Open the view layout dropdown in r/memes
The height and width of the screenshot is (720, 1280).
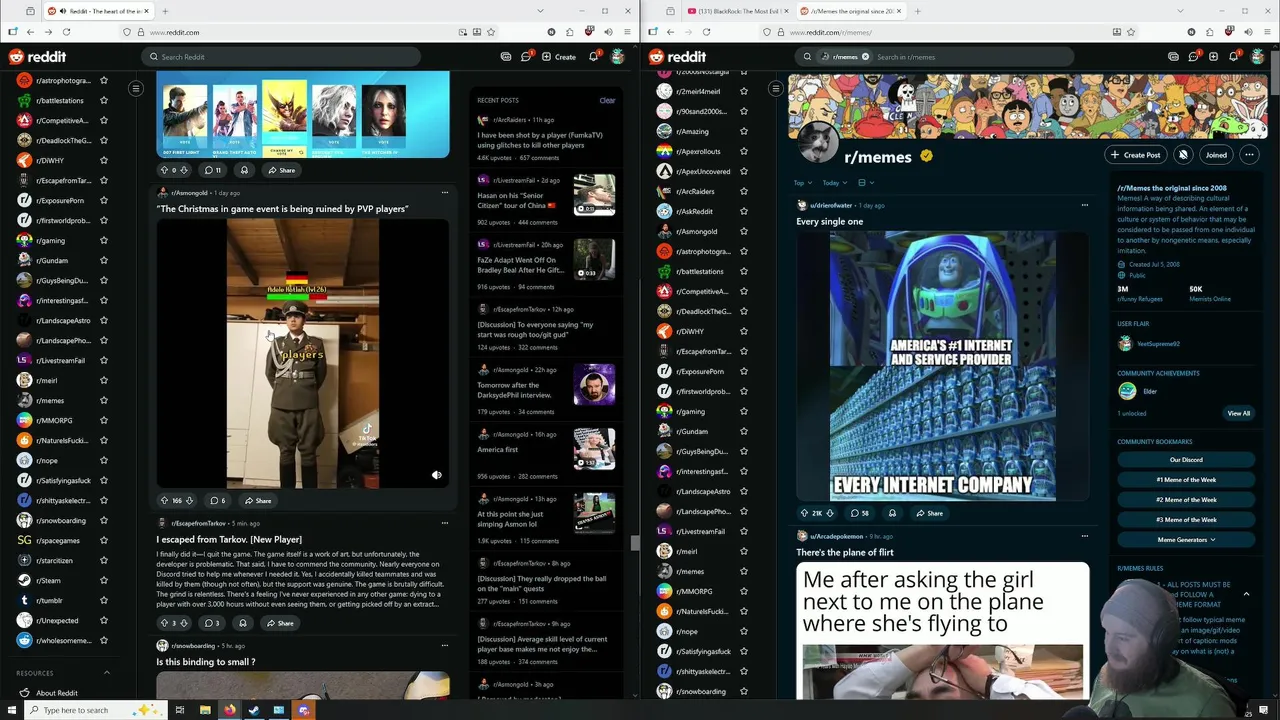(866, 183)
